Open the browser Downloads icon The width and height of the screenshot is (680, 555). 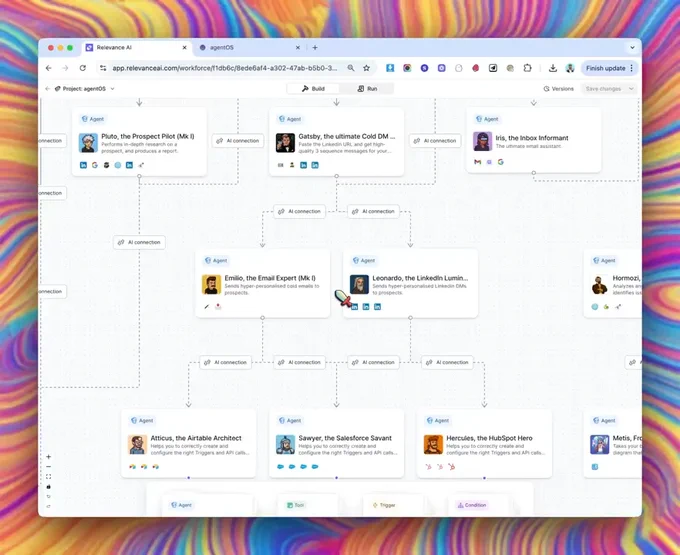[552, 68]
